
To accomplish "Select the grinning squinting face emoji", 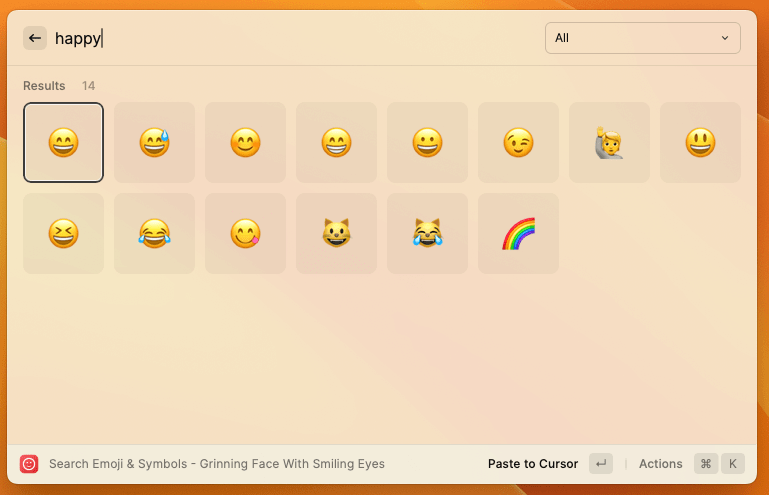I will click(63, 234).
